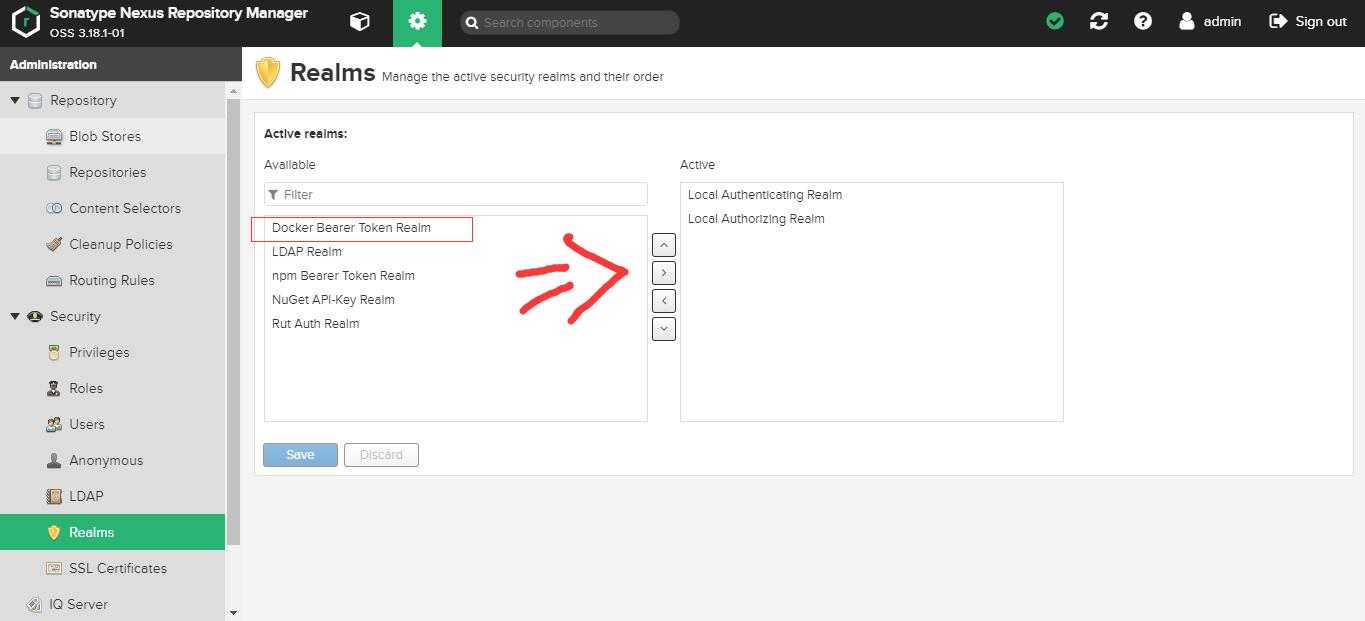Click the add to Active arrow button
The width and height of the screenshot is (1365, 621).
coord(664,273)
